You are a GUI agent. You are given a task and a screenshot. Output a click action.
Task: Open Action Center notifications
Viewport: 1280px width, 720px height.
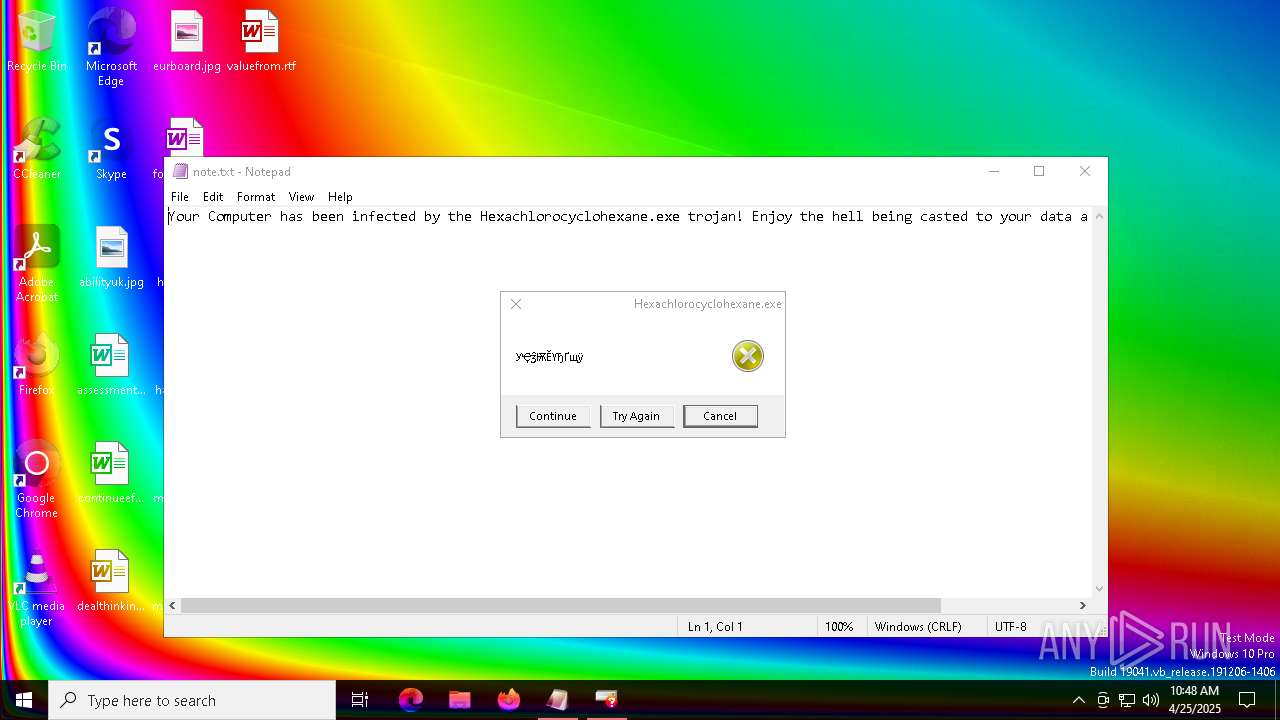1247,700
